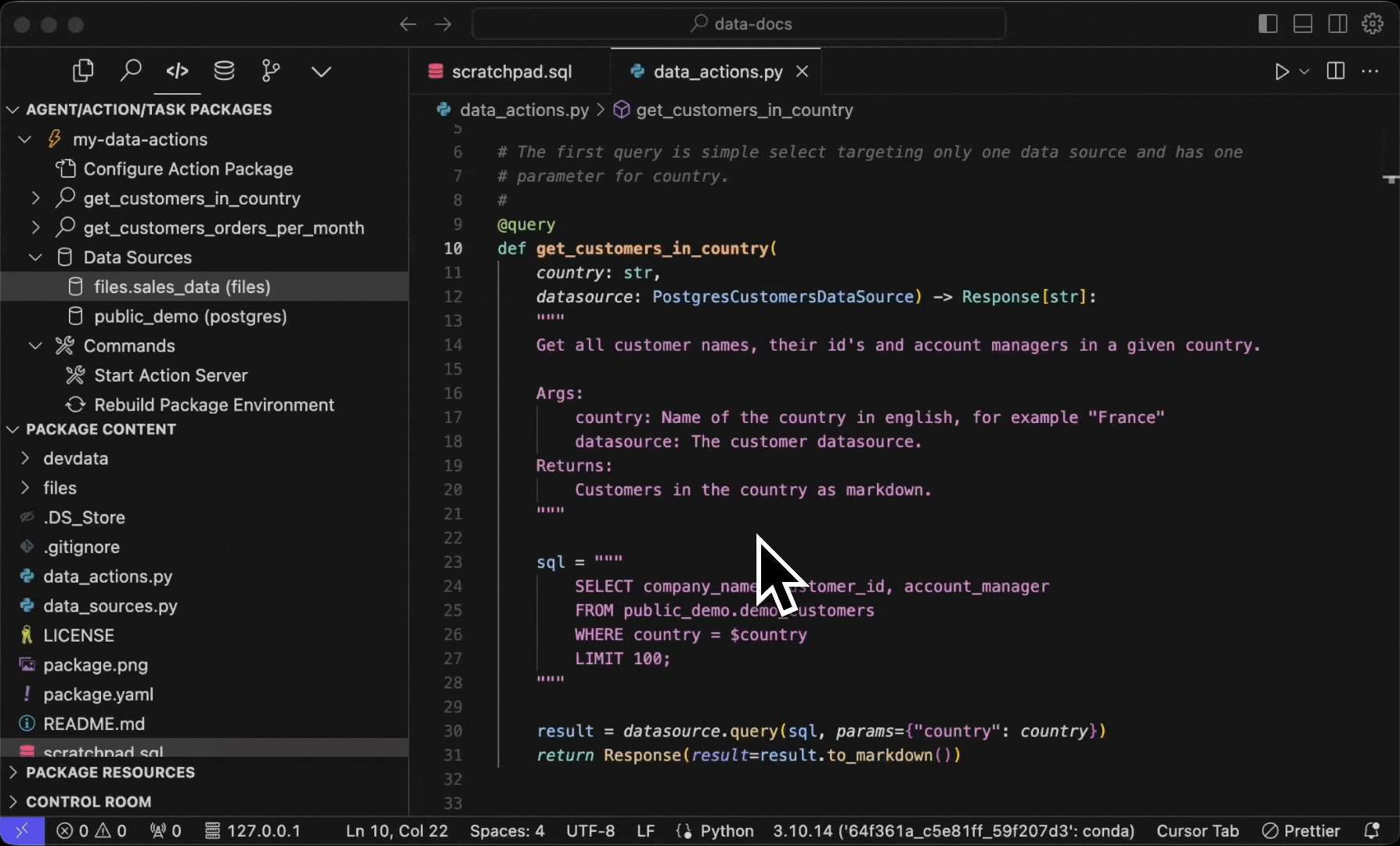
Task: Collapse the Data Sources node
Action: click(35, 257)
